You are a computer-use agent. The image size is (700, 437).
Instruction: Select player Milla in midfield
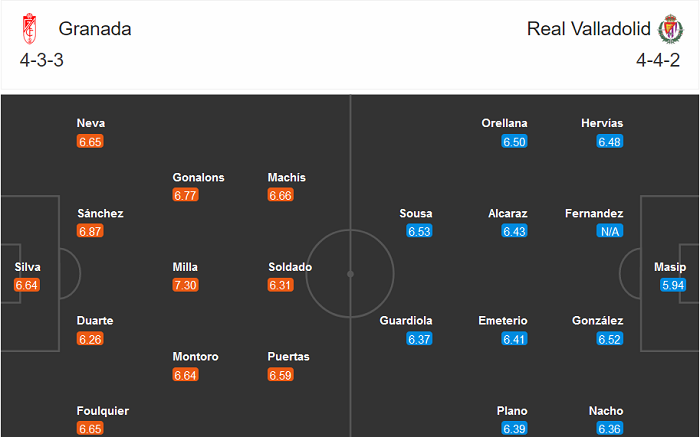(x=185, y=267)
